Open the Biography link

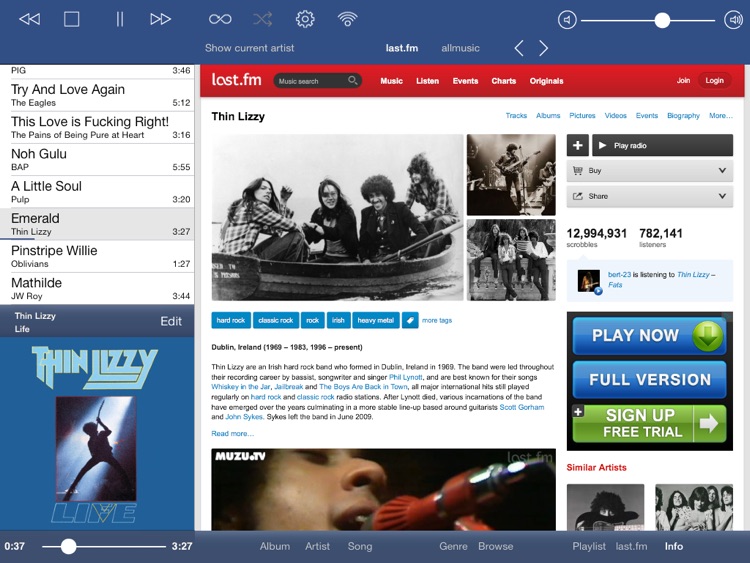(683, 115)
